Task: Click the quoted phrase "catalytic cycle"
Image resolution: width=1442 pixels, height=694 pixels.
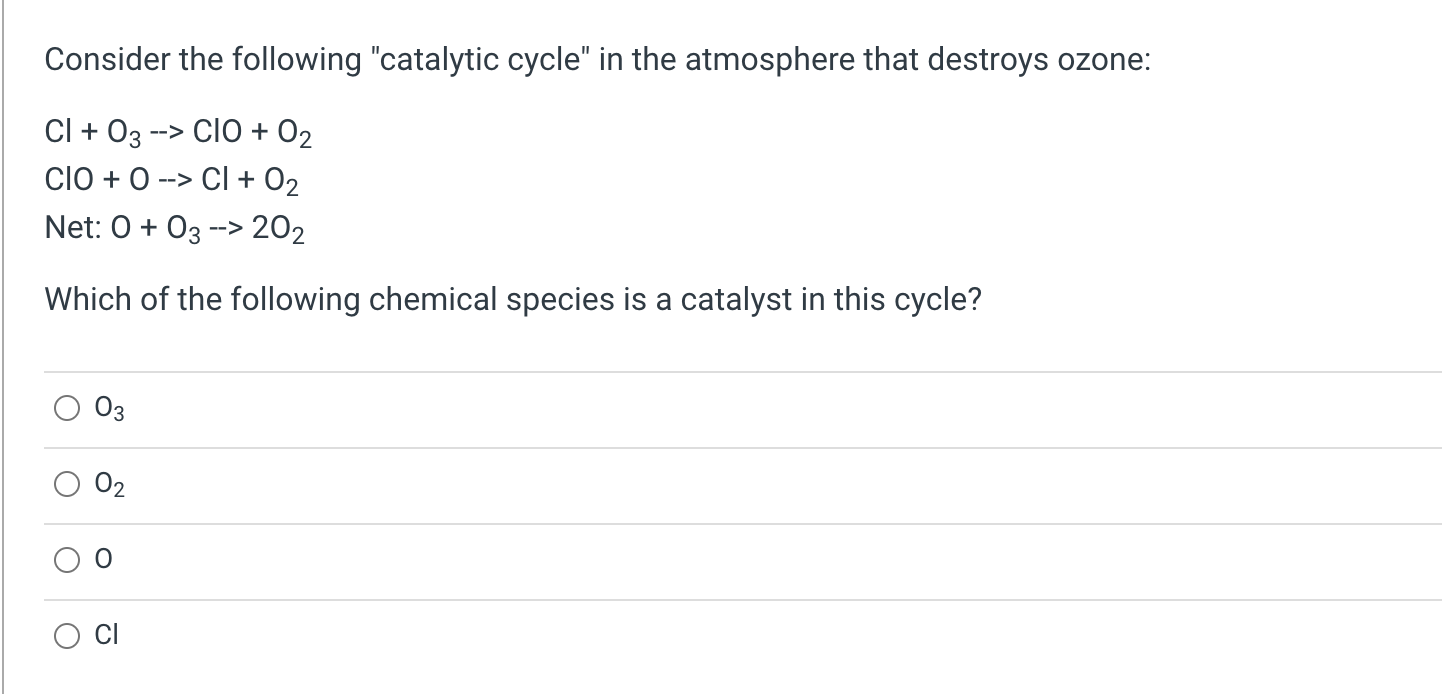Action: (463, 60)
